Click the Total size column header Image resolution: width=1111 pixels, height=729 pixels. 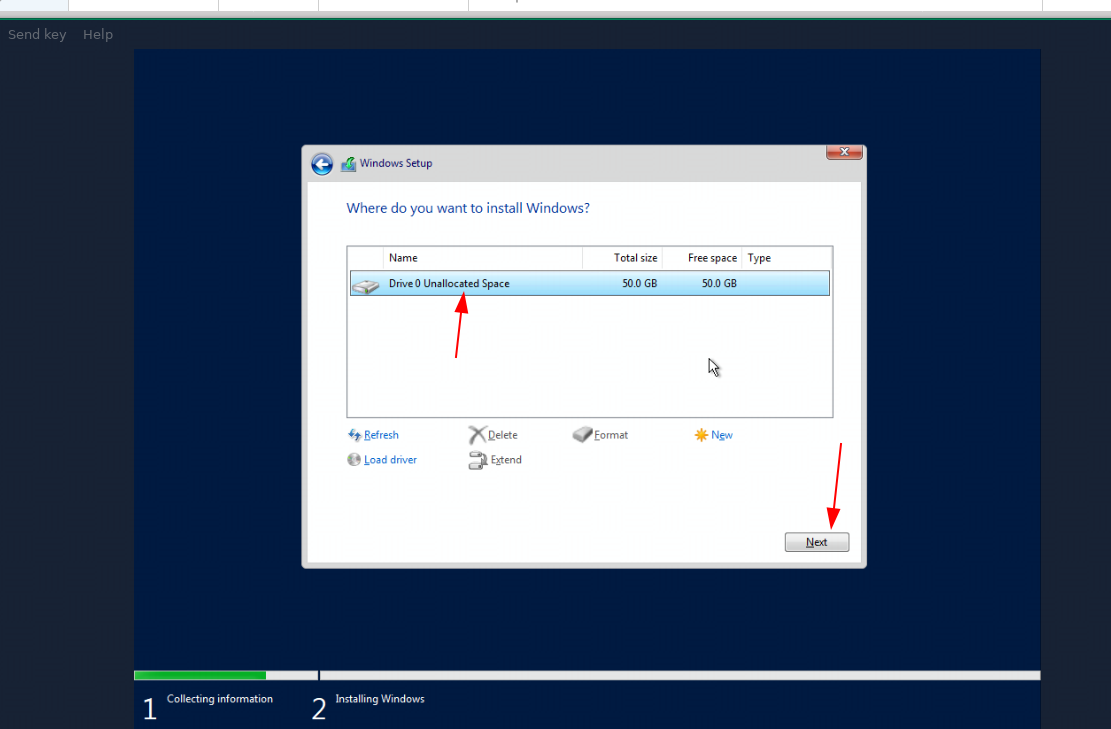click(622, 258)
